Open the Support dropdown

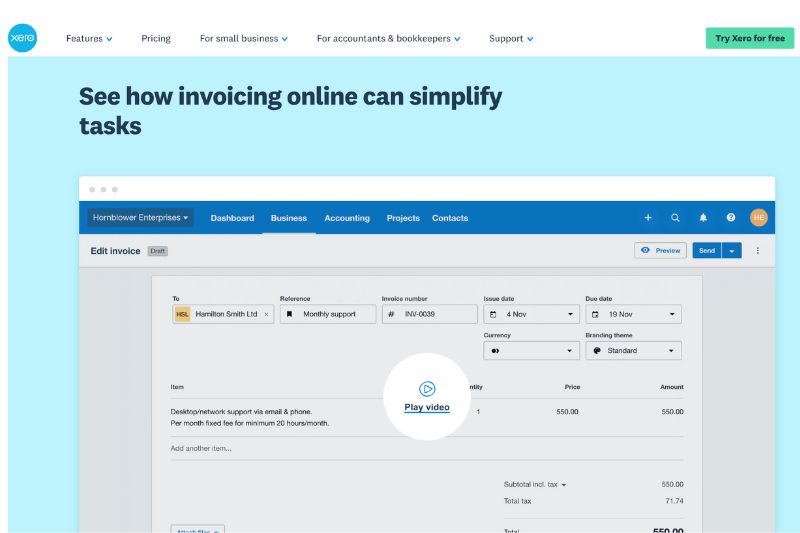click(x=511, y=39)
